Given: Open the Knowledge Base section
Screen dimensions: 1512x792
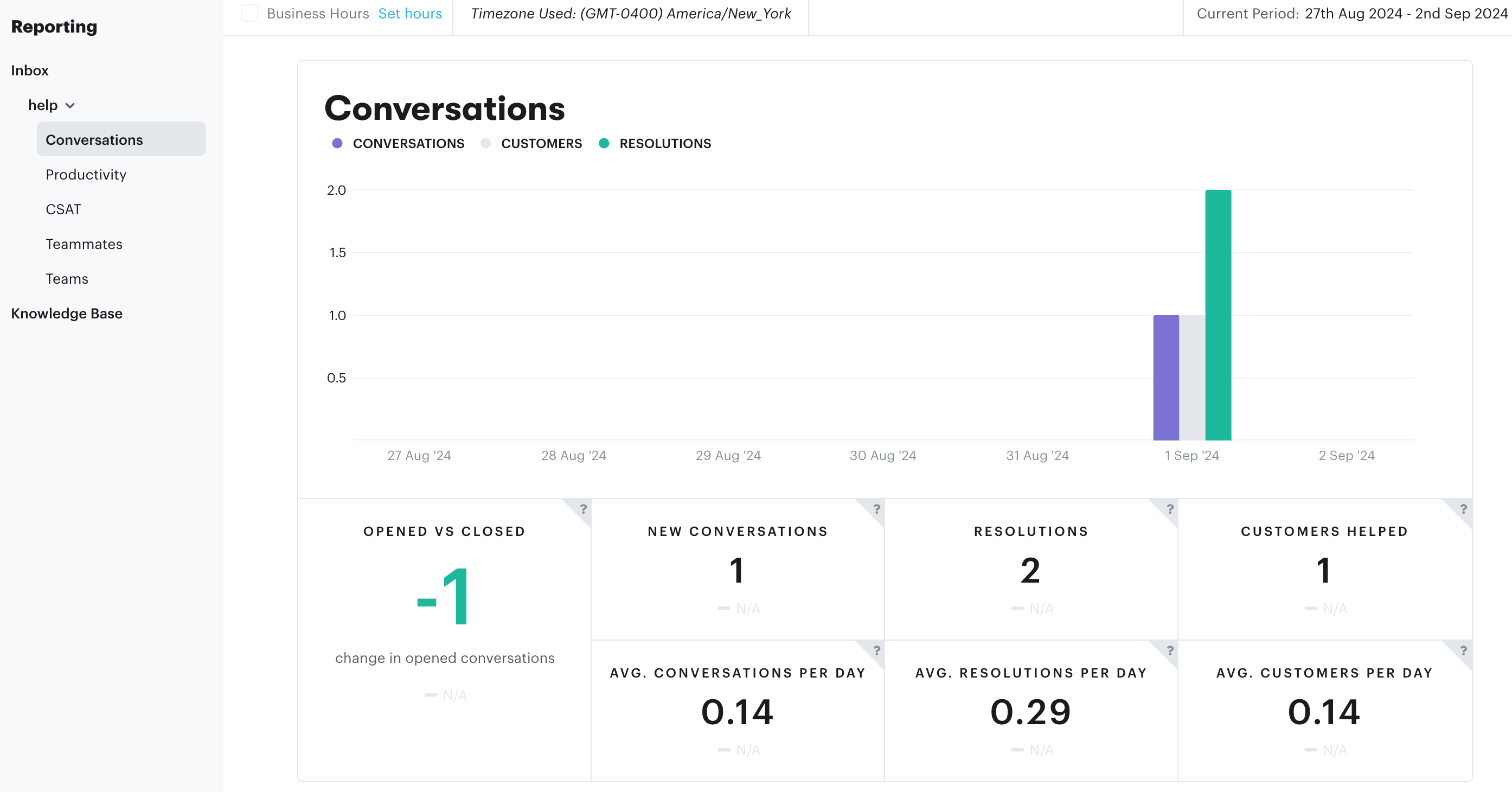Looking at the screenshot, I should click(67, 313).
